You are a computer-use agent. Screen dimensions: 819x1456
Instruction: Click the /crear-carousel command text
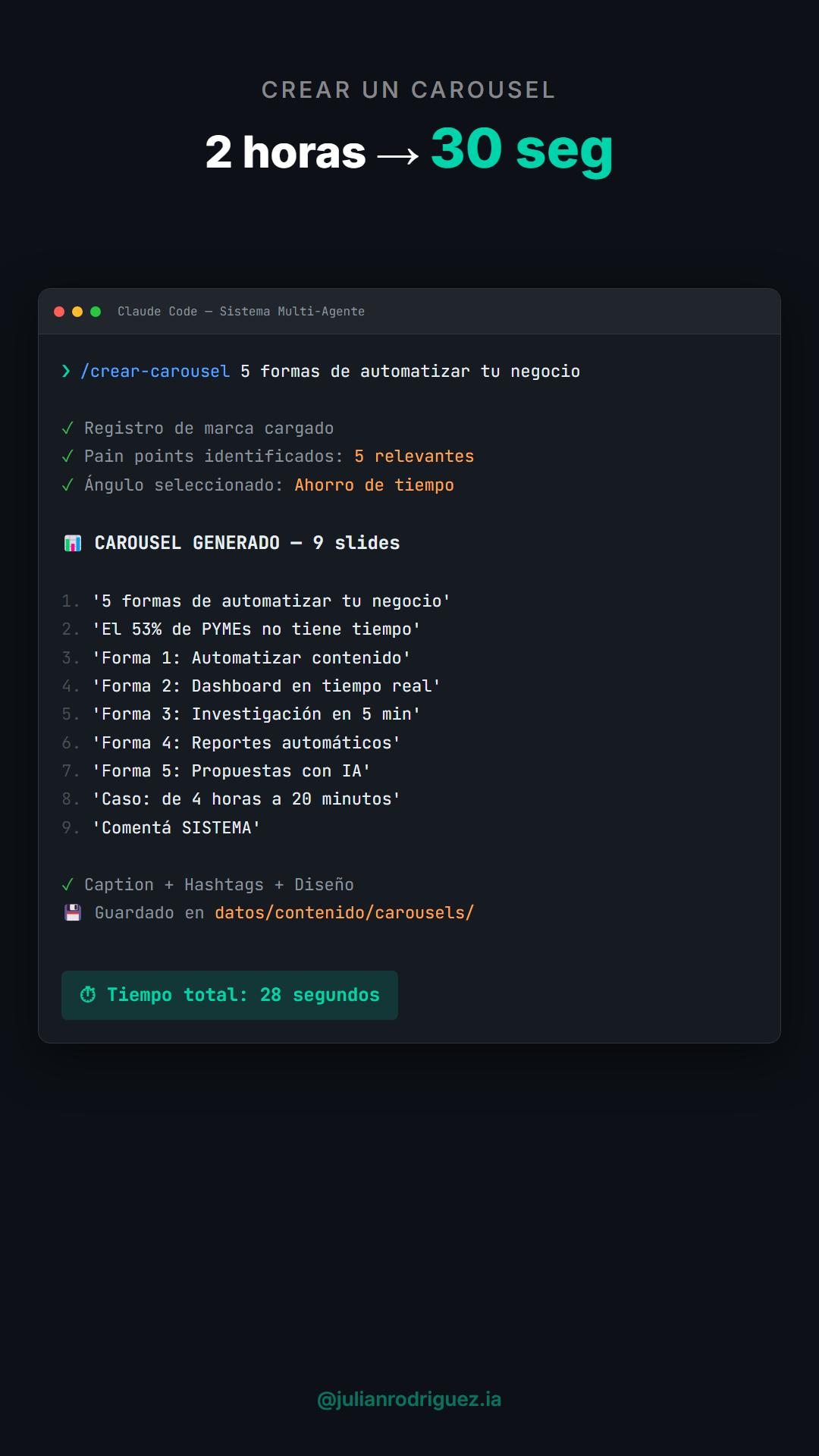155,372
